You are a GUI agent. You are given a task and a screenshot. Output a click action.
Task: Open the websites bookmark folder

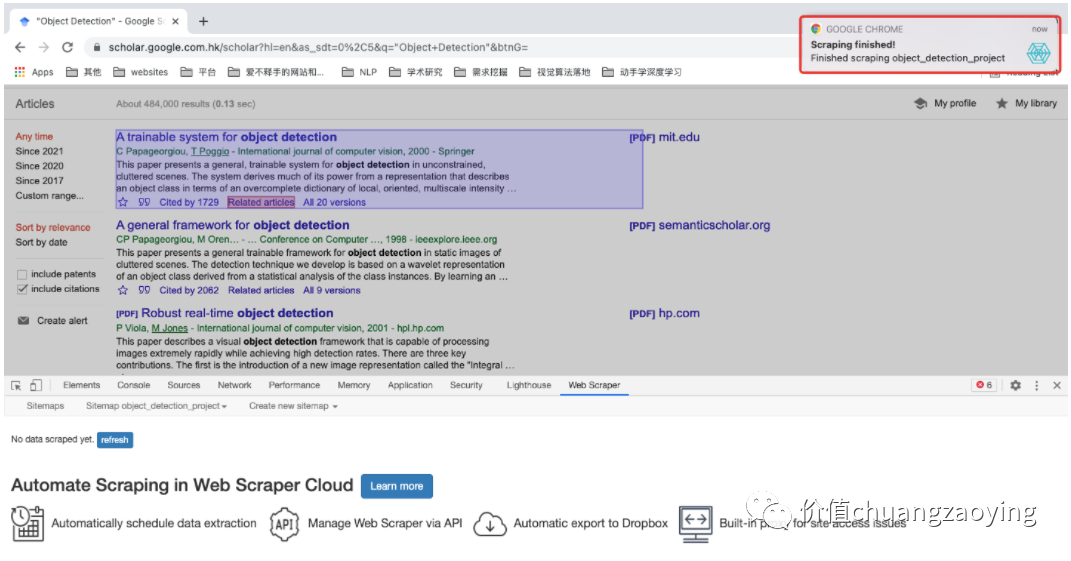[141, 72]
